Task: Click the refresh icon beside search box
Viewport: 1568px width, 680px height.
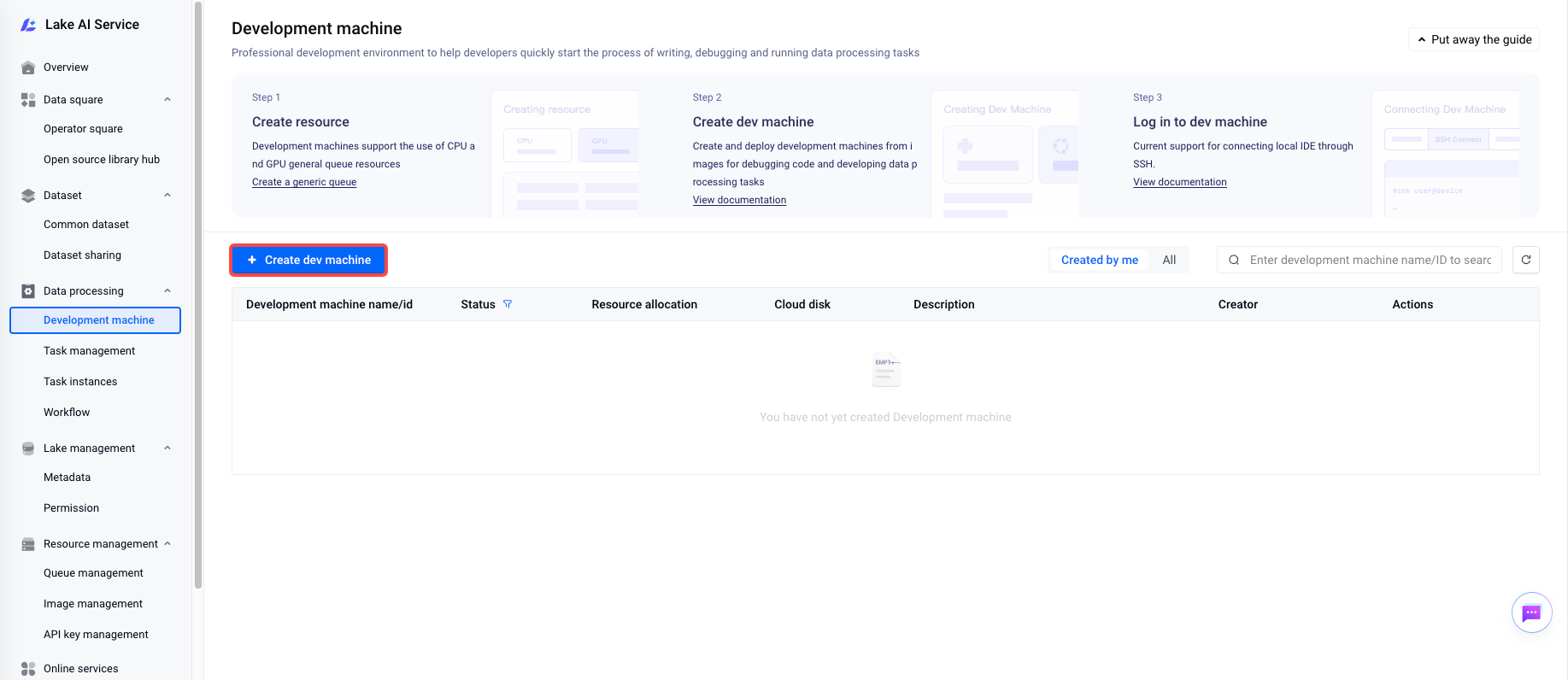Action: tap(1526, 260)
